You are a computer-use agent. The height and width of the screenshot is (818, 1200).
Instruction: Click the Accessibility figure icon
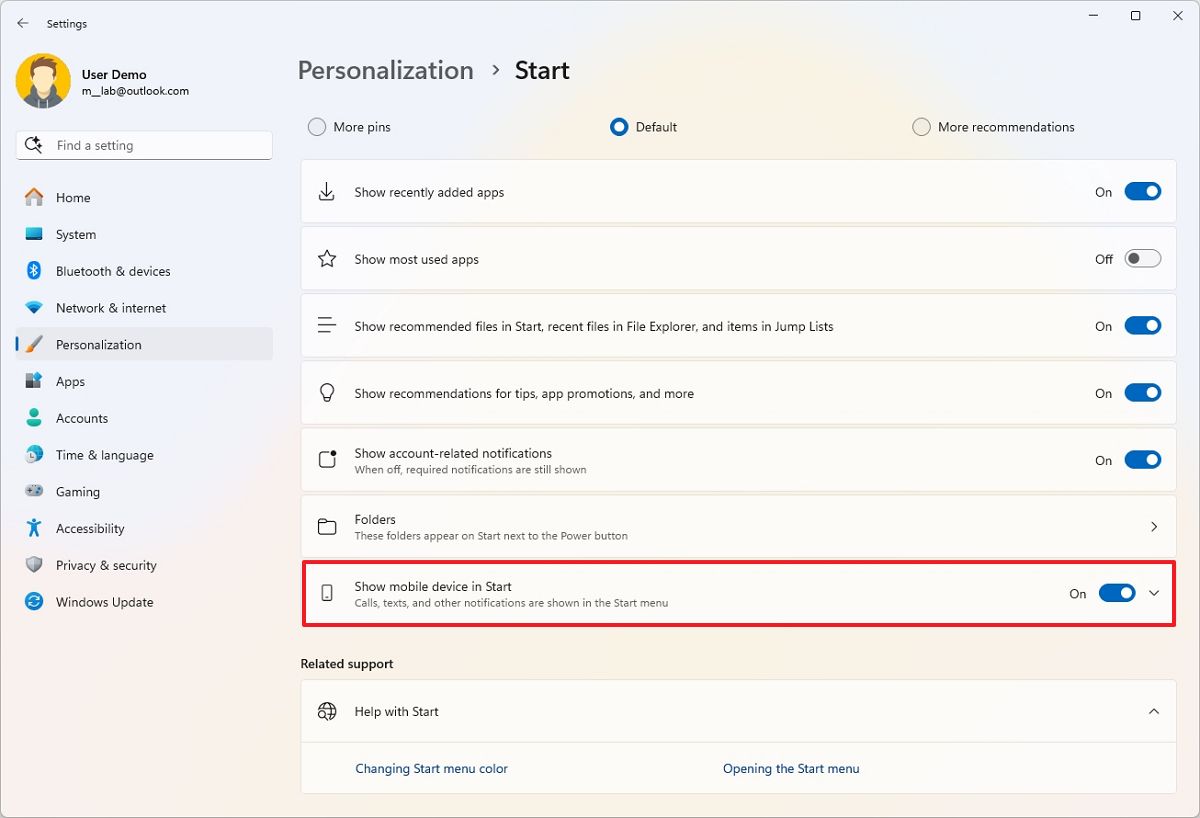point(34,528)
